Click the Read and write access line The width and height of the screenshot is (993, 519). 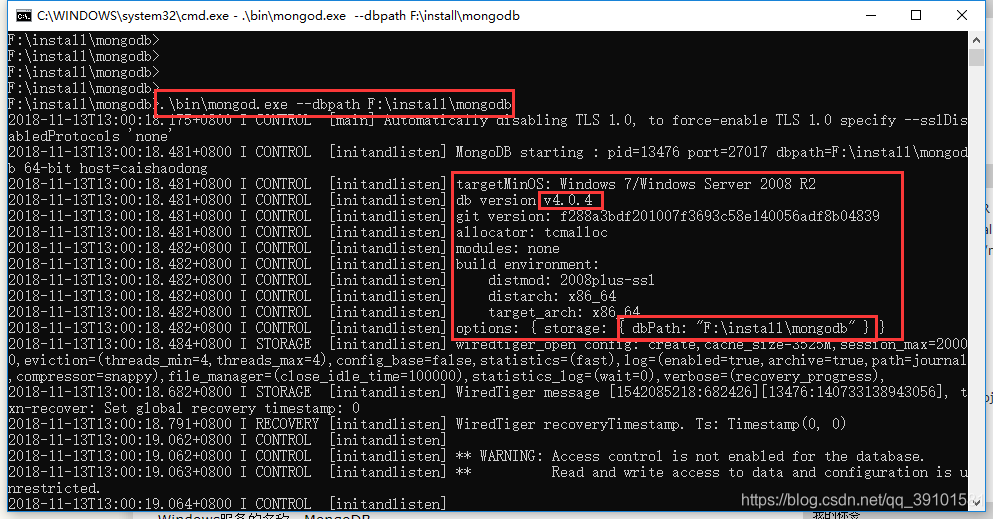[x=759, y=472]
